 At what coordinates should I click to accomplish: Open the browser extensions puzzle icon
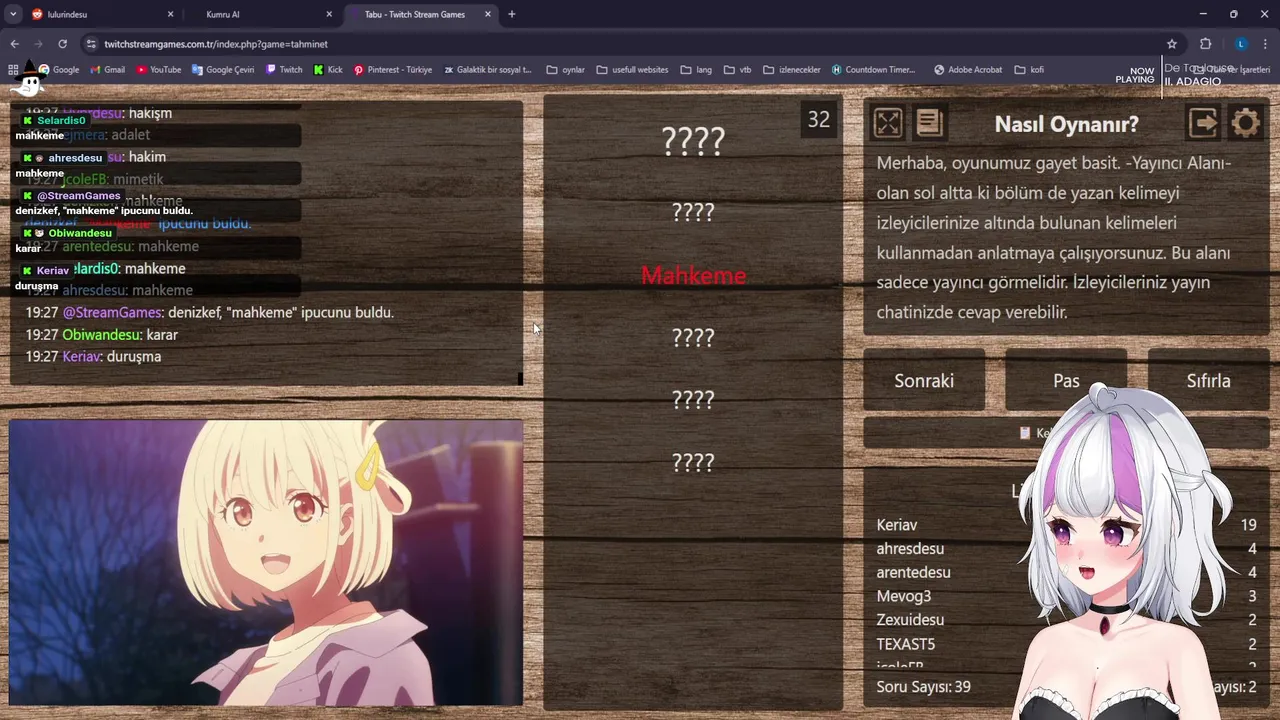(x=1206, y=44)
